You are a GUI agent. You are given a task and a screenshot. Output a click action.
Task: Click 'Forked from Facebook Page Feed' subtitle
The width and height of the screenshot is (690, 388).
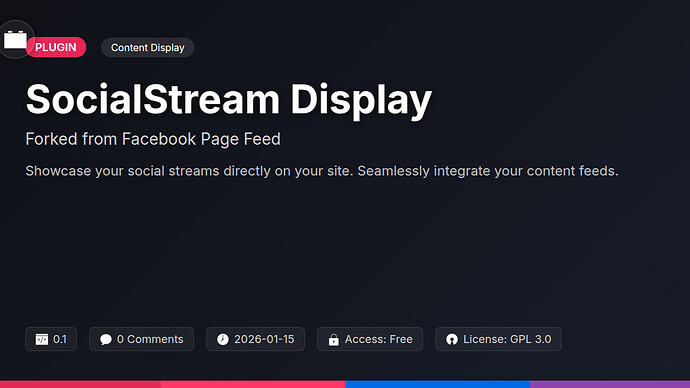pos(153,139)
